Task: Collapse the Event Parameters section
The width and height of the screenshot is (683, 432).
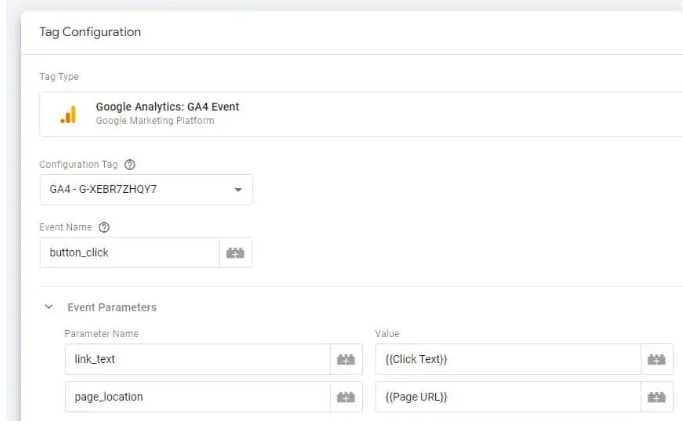Action: coord(49,307)
